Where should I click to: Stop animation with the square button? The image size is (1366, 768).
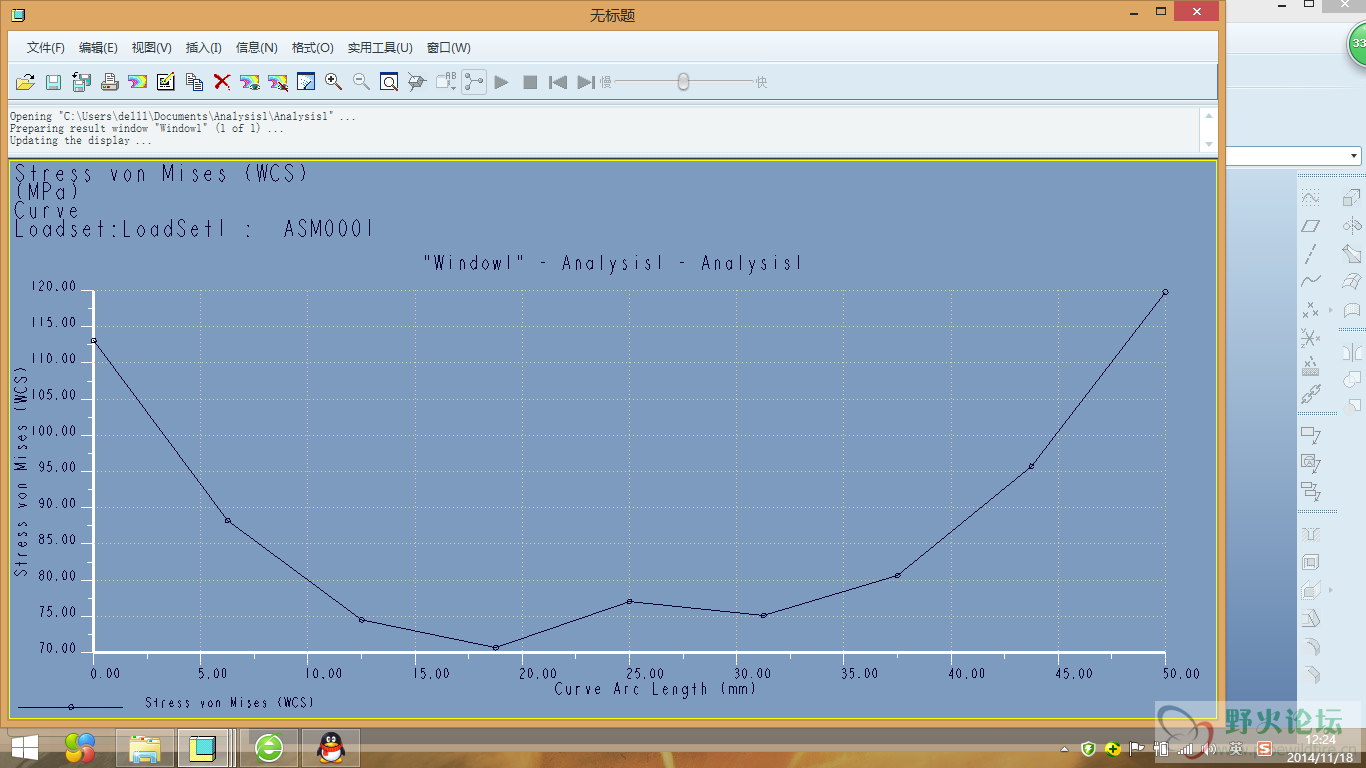tap(530, 82)
